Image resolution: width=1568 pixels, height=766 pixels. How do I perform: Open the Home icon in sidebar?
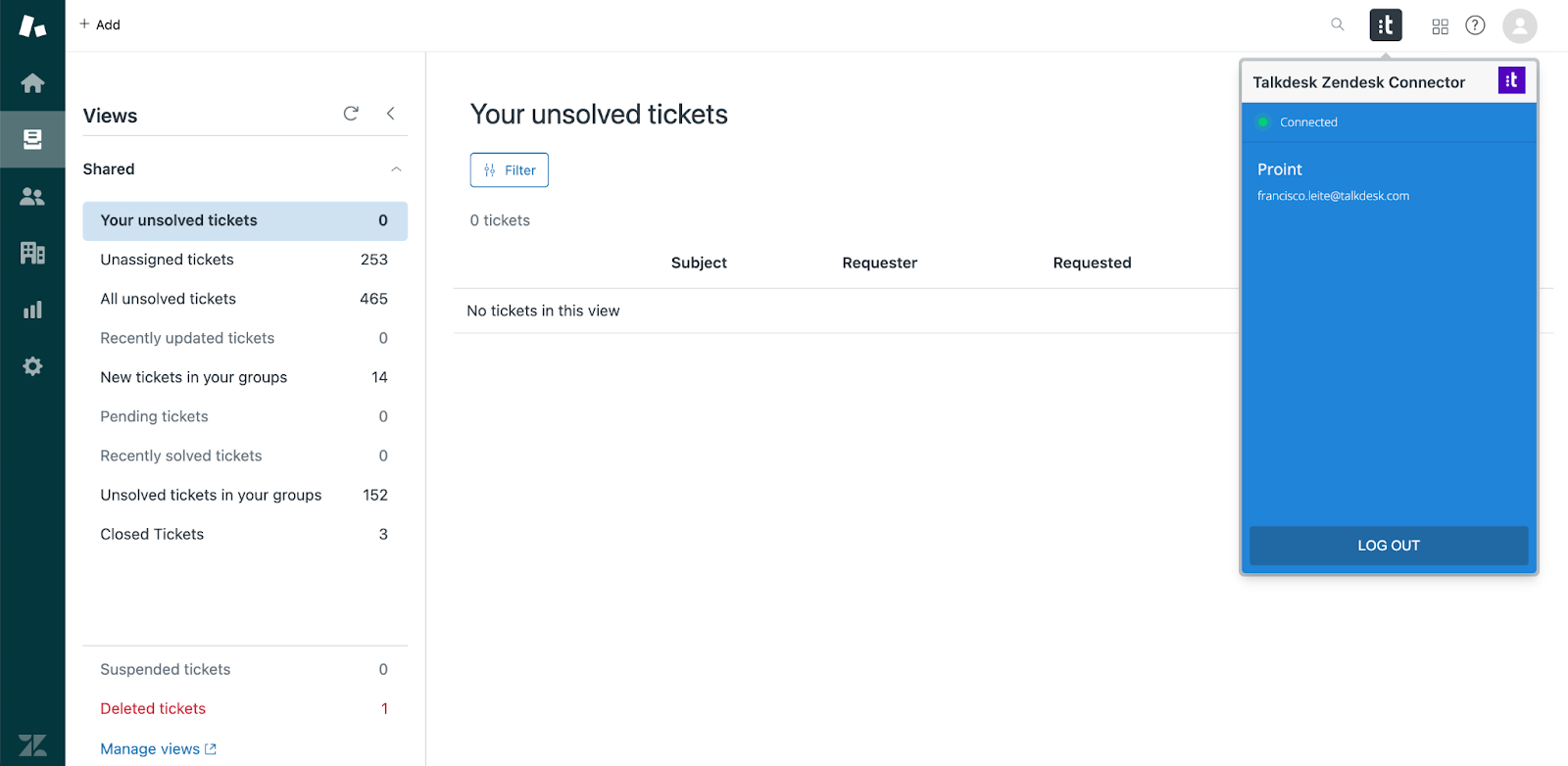point(32,83)
